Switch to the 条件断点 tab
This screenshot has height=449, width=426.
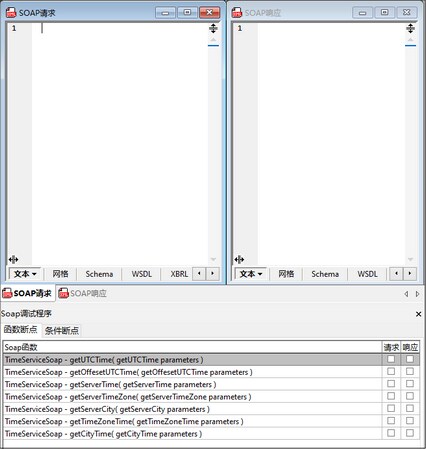(62, 330)
